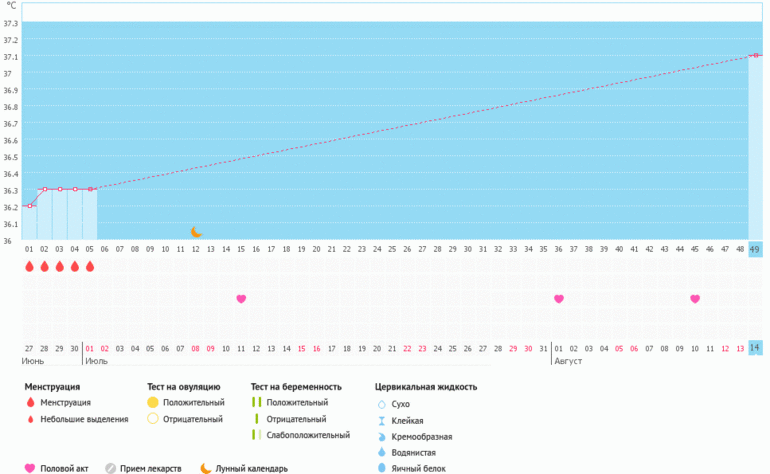Click the heart marker on cycle day 36
The width and height of the screenshot is (770, 474).
pos(559,299)
